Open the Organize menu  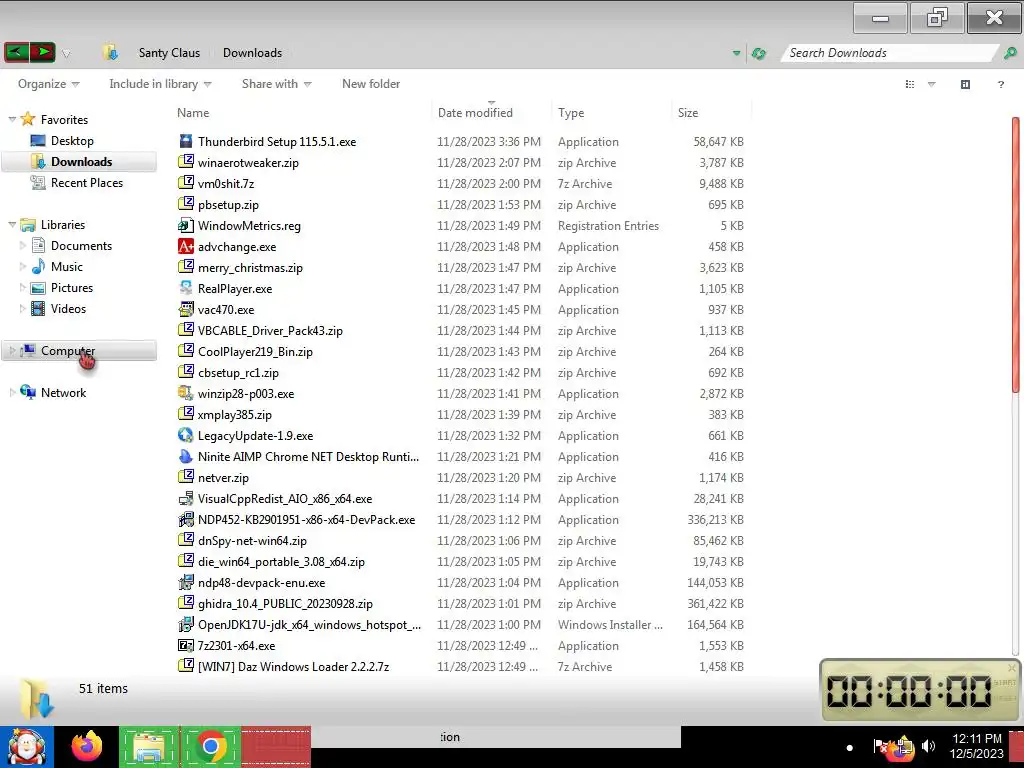[48, 84]
